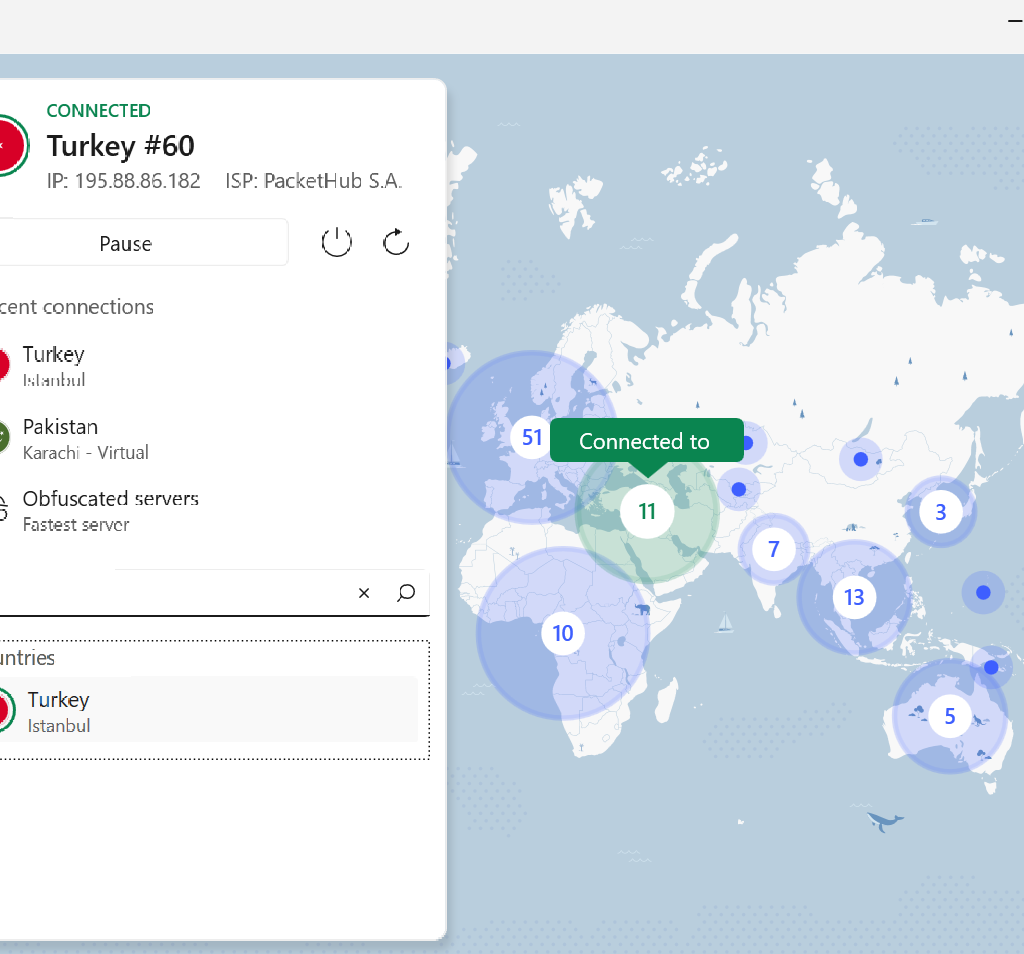Open the 13 cluster over Southeast Asia
1024x954 pixels.
pyautogui.click(x=854, y=597)
